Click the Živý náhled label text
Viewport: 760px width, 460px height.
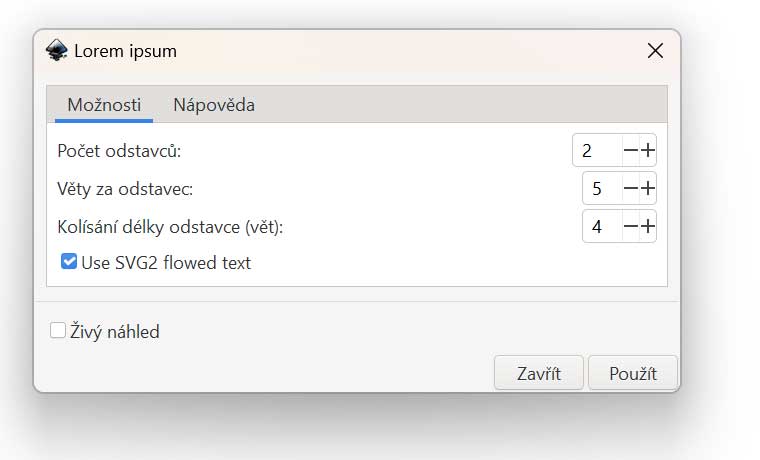[x=115, y=331]
